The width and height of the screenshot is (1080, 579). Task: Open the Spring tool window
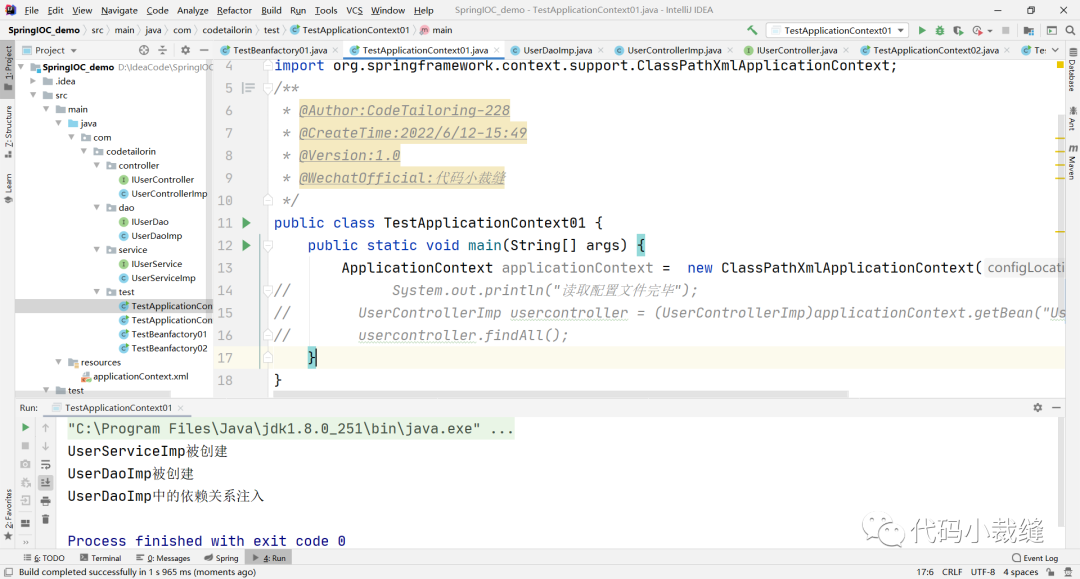coord(221,558)
